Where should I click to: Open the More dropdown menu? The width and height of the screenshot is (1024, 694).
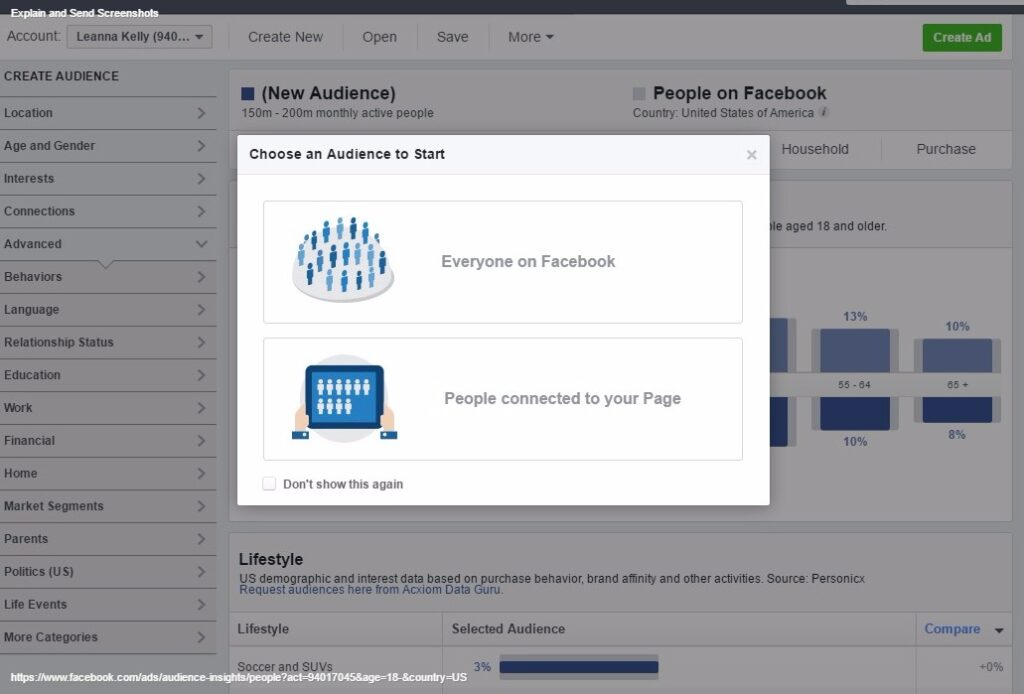[530, 37]
